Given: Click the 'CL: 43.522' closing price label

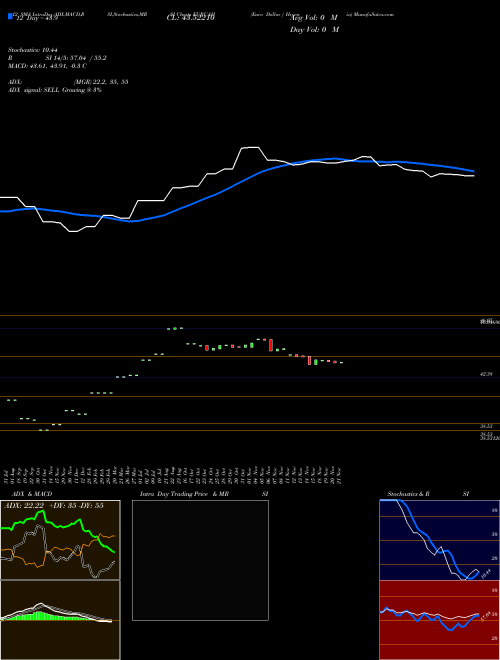Looking at the screenshot, I should [x=191, y=18].
